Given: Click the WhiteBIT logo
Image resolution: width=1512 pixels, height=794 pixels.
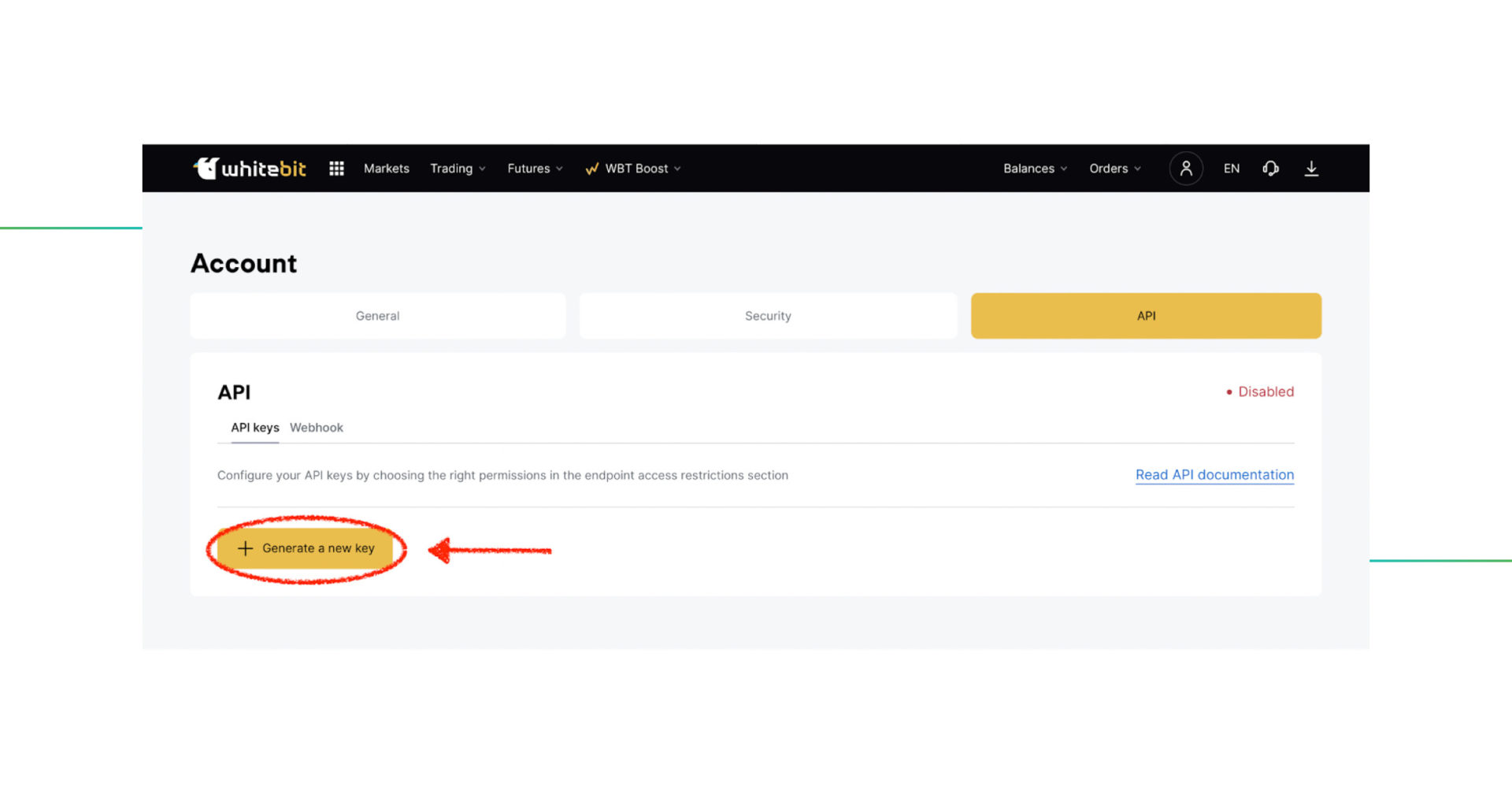Looking at the screenshot, I should coord(250,169).
